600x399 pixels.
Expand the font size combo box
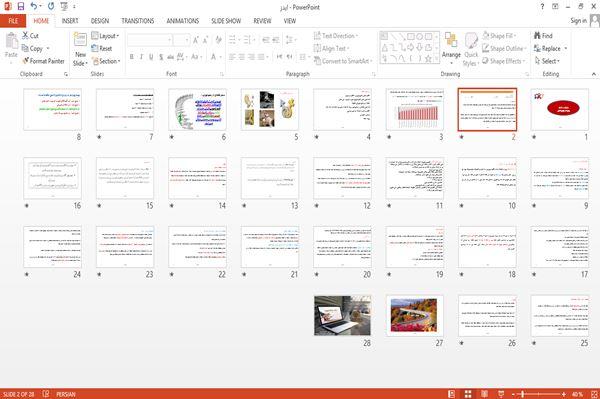pos(187,40)
